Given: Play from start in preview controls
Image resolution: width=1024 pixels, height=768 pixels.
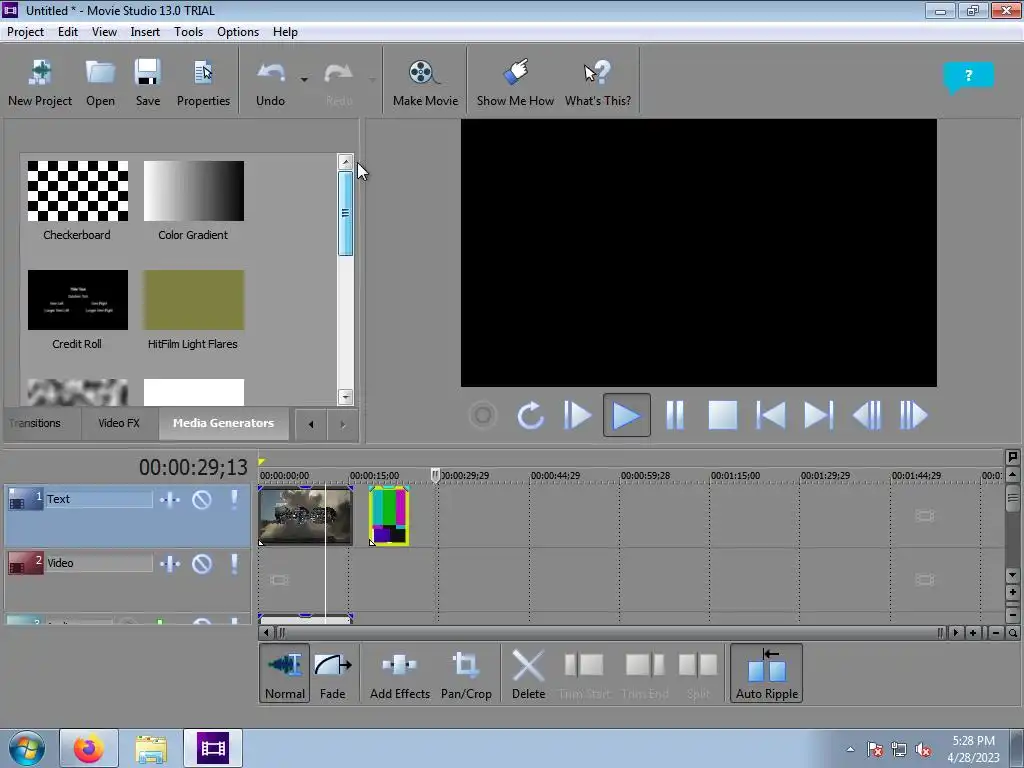Looking at the screenshot, I should 577,415.
